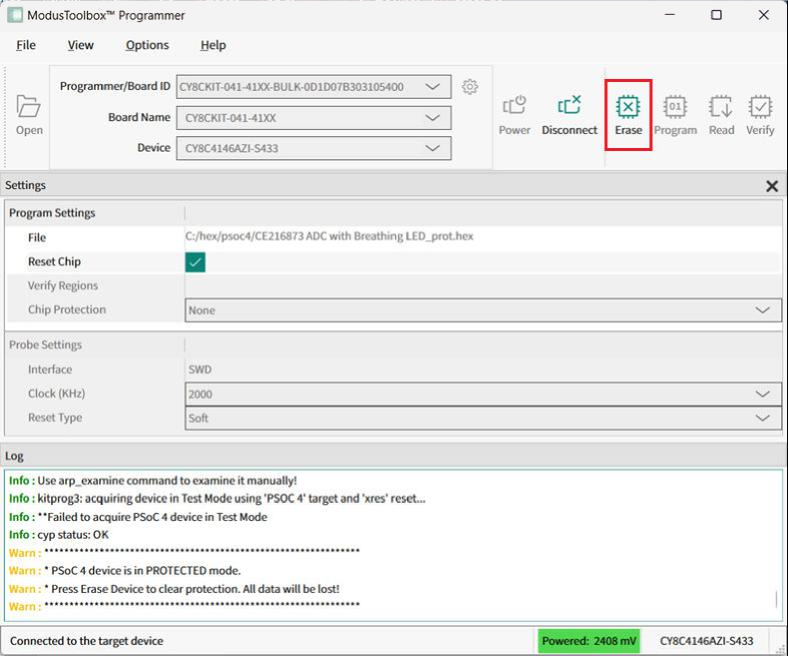The height and width of the screenshot is (656, 788).
Task: Toggle the Power button
Action: click(x=514, y=115)
